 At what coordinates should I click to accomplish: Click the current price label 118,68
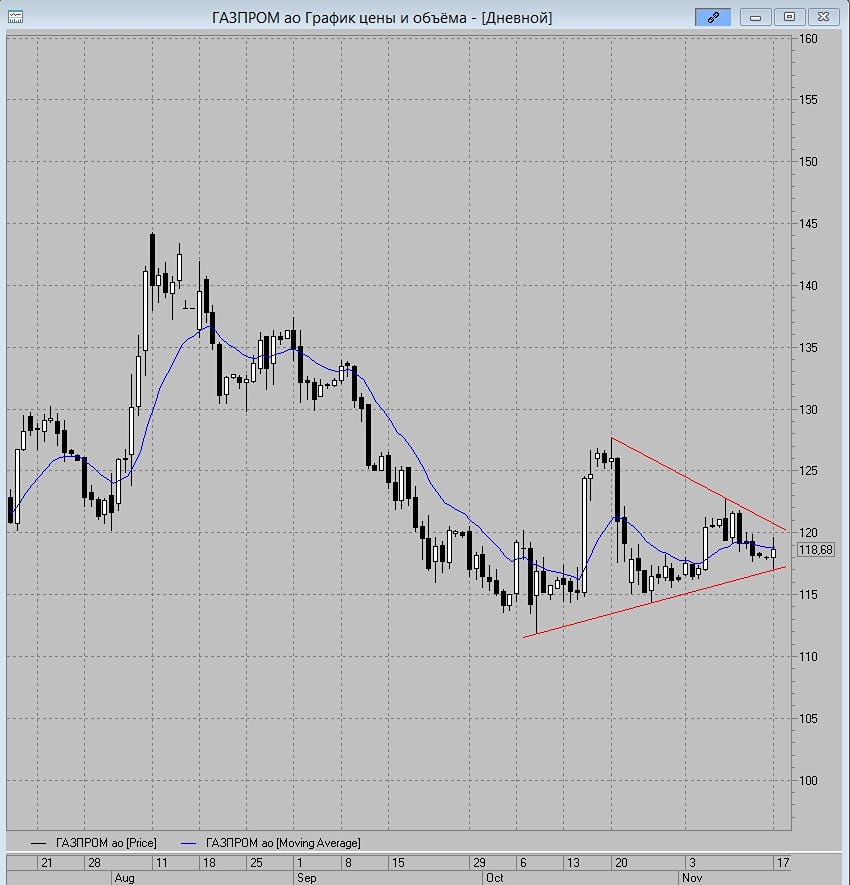click(x=816, y=550)
